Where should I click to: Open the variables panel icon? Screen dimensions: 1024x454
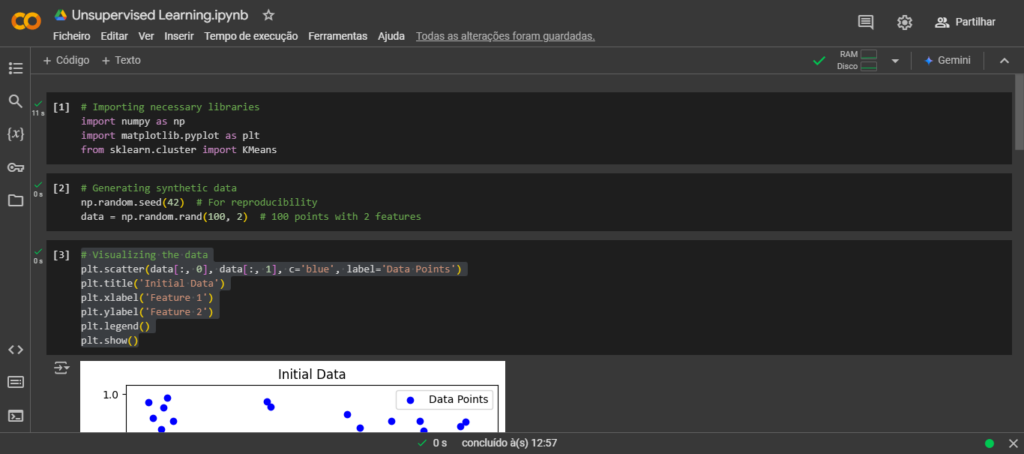click(x=15, y=134)
